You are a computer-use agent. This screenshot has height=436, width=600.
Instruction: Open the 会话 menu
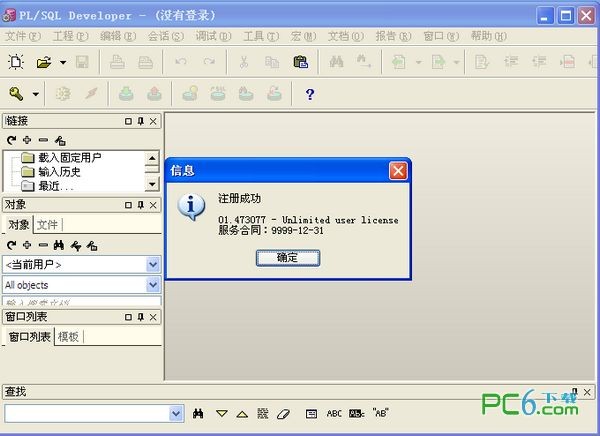click(x=166, y=36)
